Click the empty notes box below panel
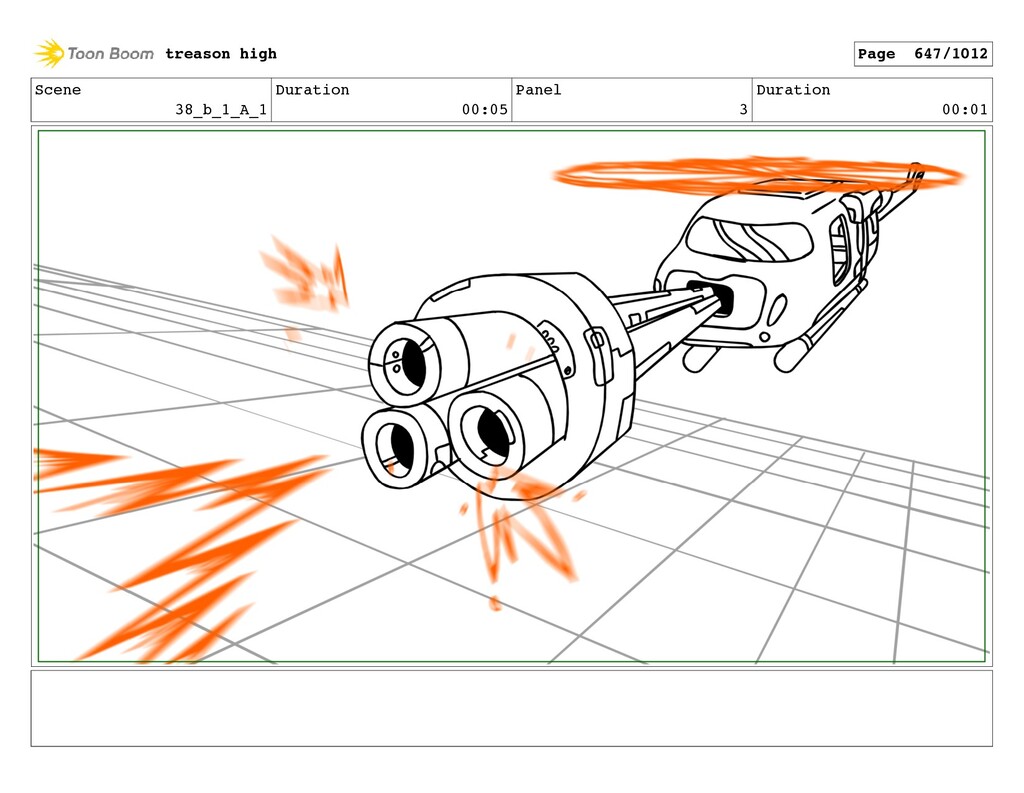Viewport: 1024px width, 793px height. tap(511, 708)
